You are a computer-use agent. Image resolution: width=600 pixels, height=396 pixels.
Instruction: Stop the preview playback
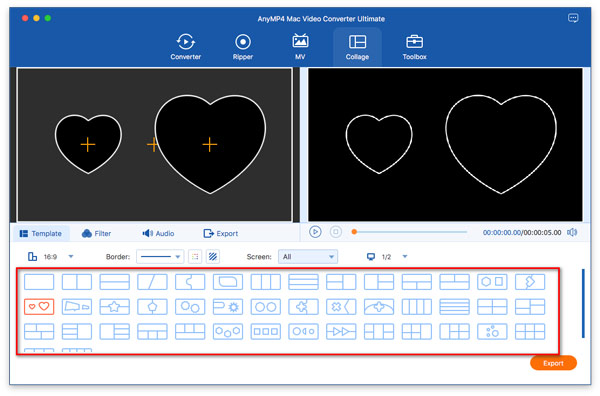coord(336,232)
